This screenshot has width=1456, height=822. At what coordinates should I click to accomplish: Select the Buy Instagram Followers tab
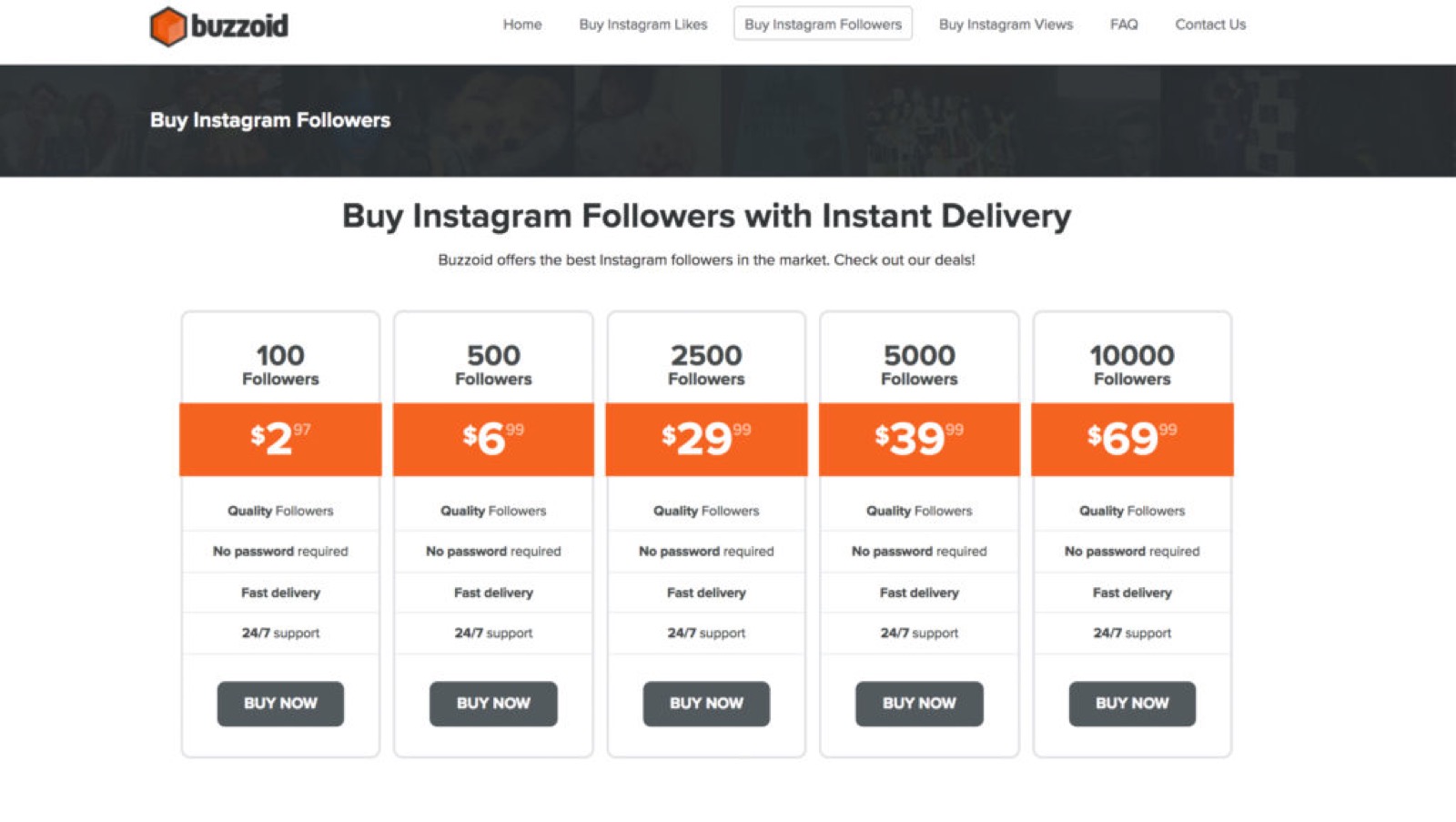tap(823, 25)
